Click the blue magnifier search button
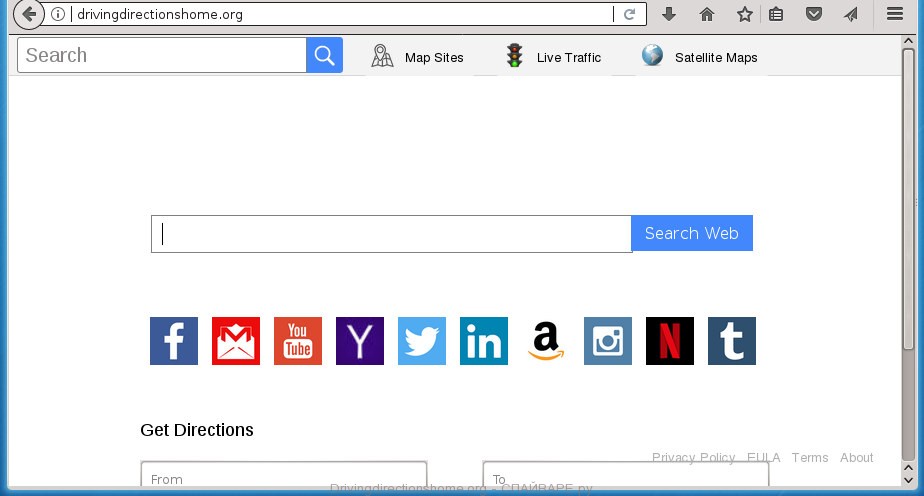 324,55
